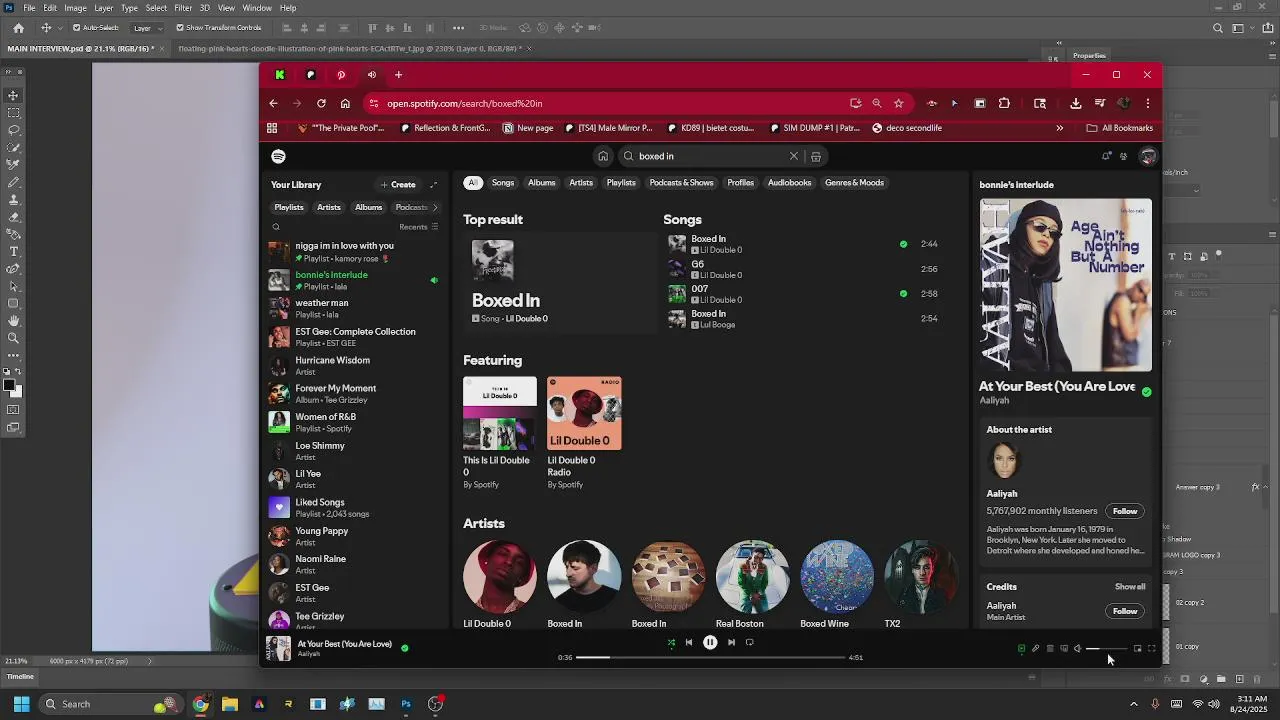Select the Rectangular Marquee tool in Photoshop
This screenshot has height=720, width=1280.
(x=13, y=112)
